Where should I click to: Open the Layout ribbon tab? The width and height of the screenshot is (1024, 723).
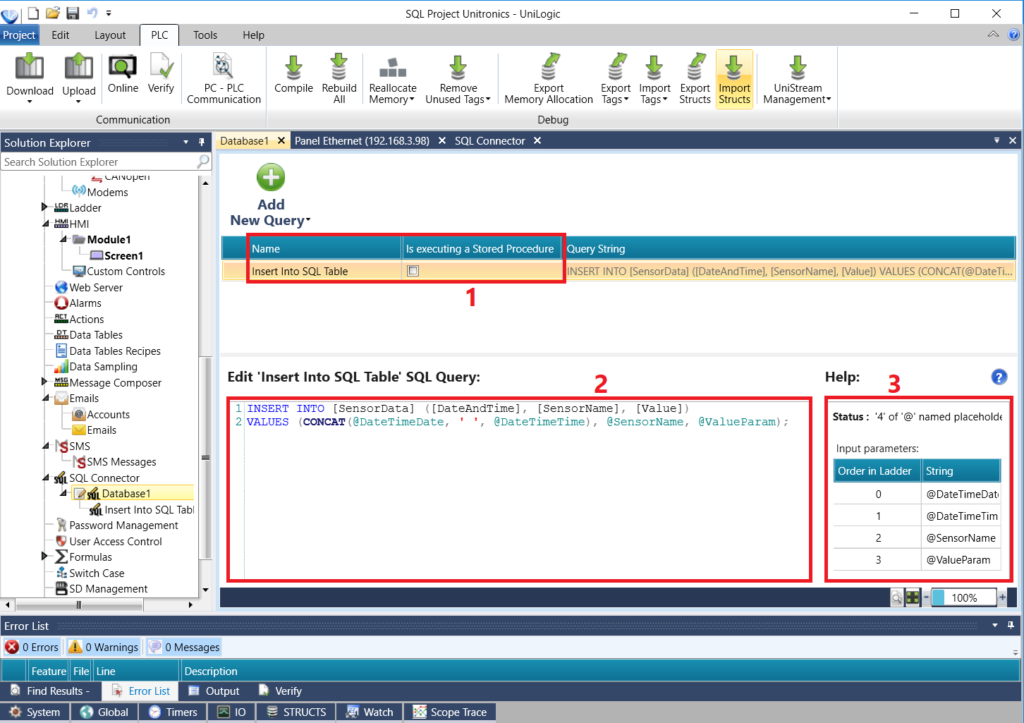110,35
